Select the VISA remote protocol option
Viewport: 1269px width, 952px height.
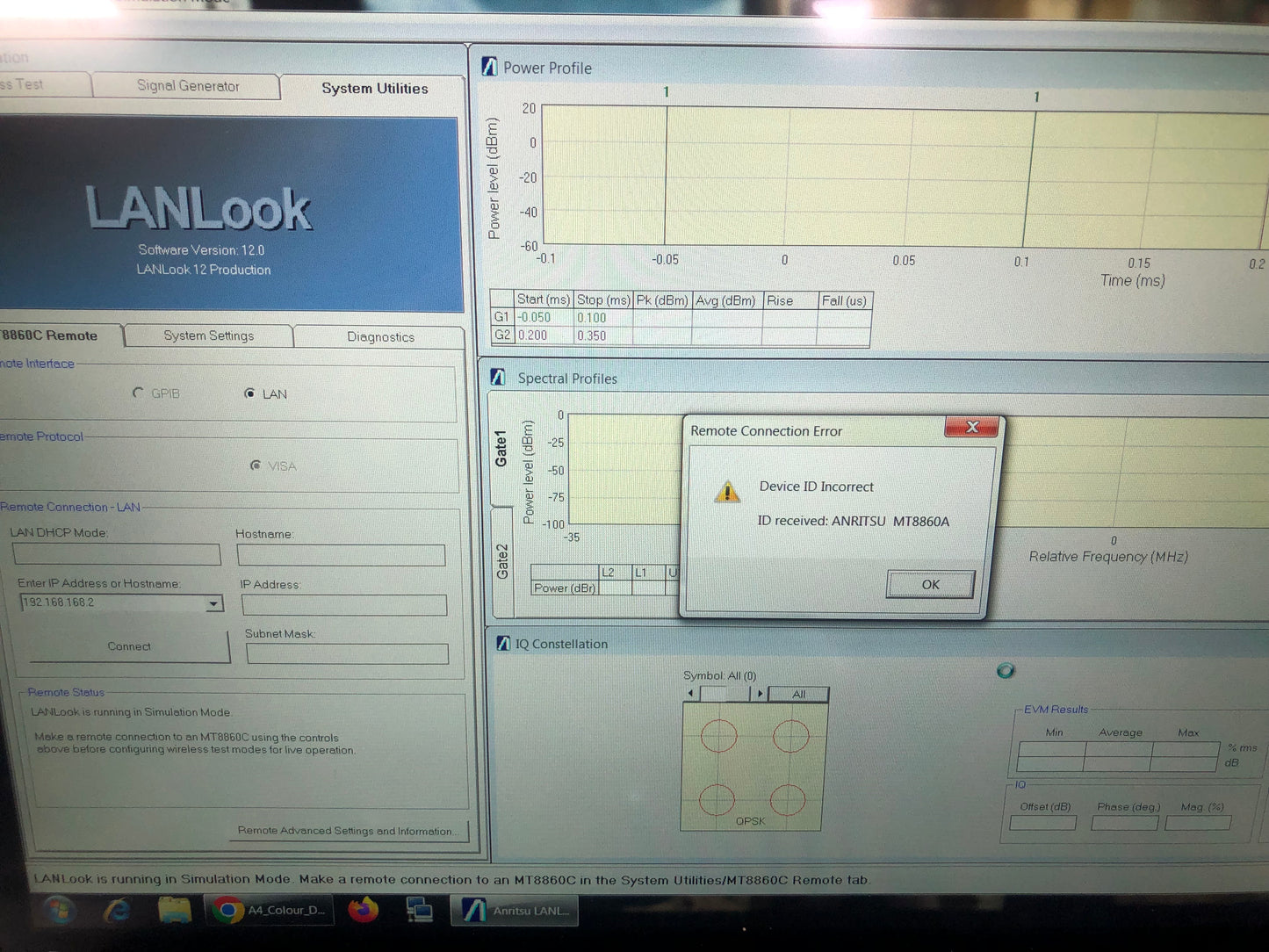pos(256,465)
